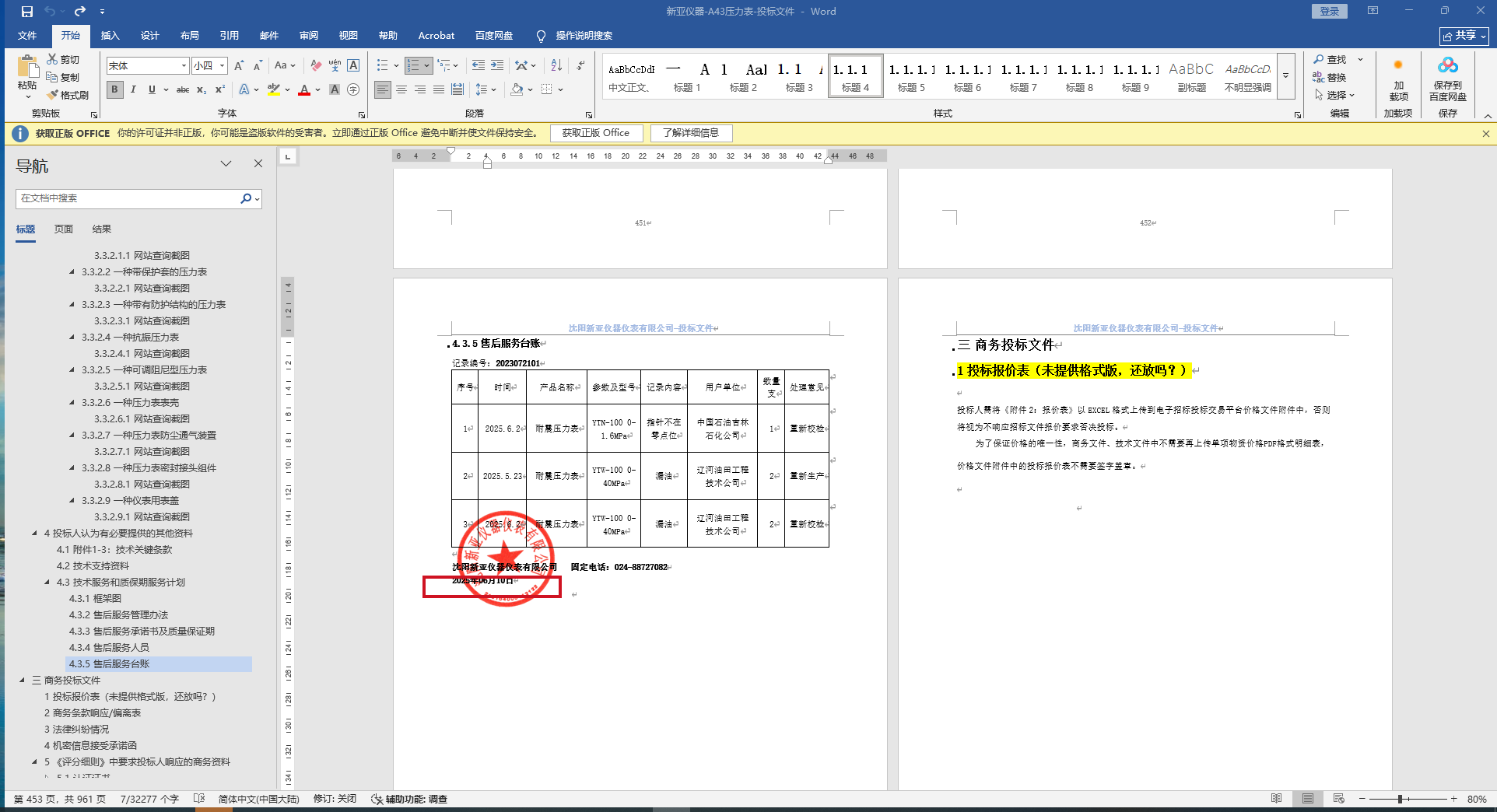Open the Select (选择) dropdown

[x=1335, y=95]
